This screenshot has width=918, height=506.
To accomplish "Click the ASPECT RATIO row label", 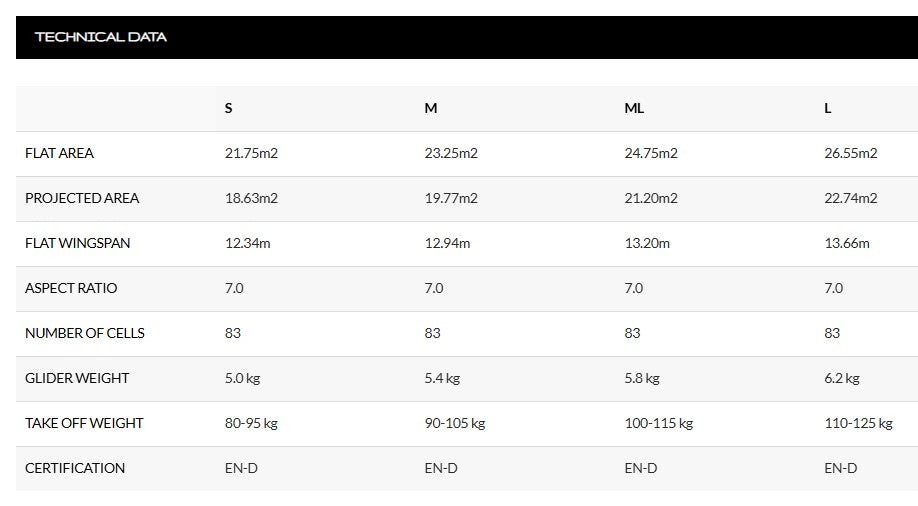I will 71,288.
